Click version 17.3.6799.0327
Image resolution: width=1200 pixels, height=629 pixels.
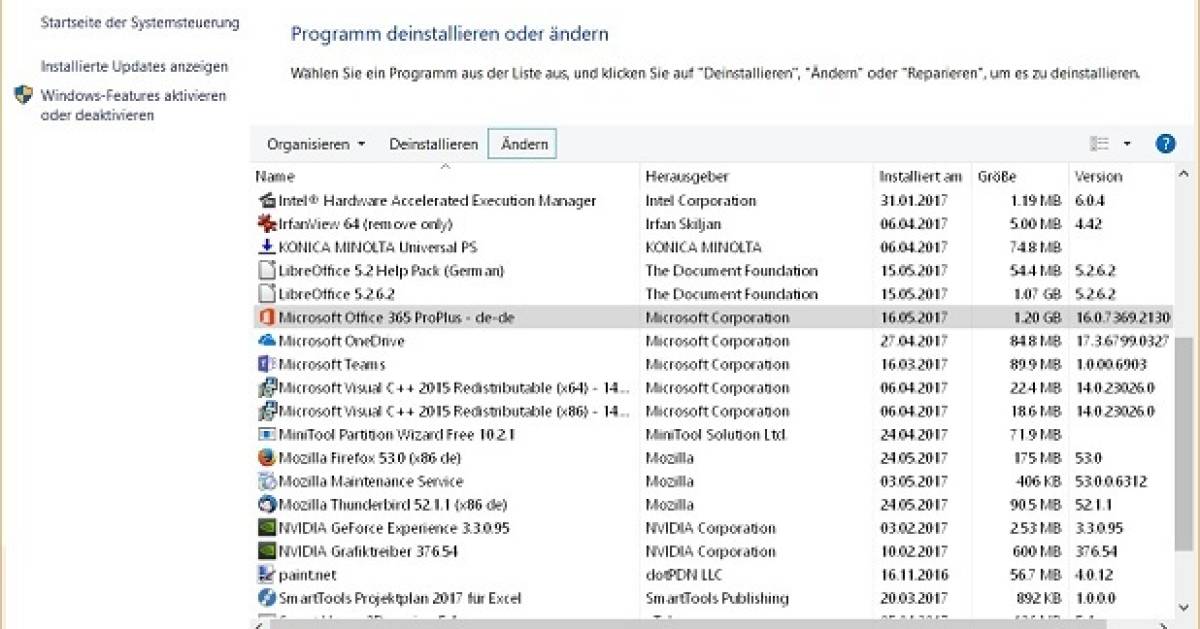pos(1123,341)
